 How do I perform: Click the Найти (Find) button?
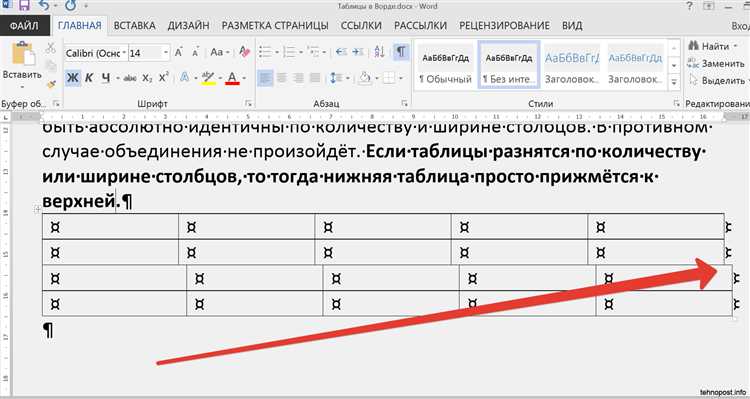(x=709, y=46)
